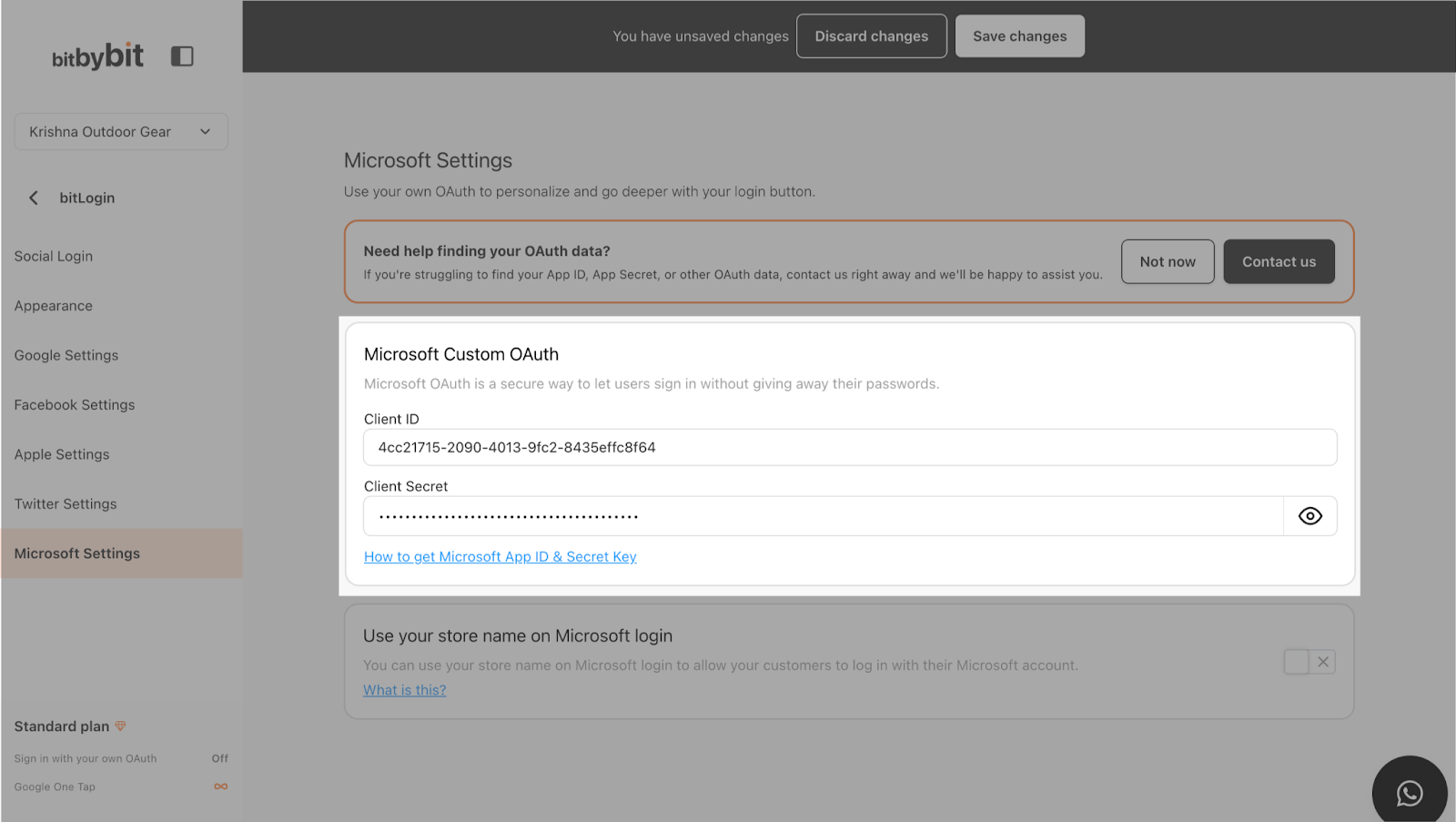Collapse the sidebar using the panel icon

click(x=182, y=56)
